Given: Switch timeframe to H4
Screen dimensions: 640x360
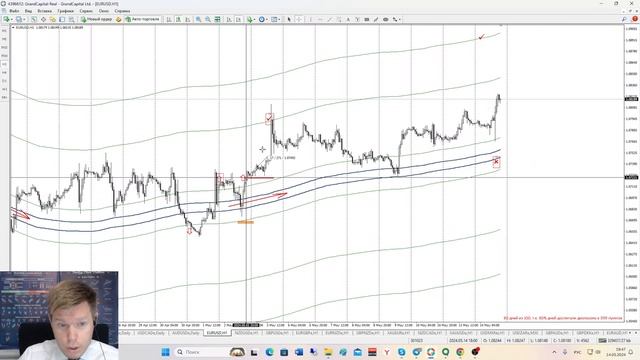Looking at the screenshot, I should (x=4, y=72).
